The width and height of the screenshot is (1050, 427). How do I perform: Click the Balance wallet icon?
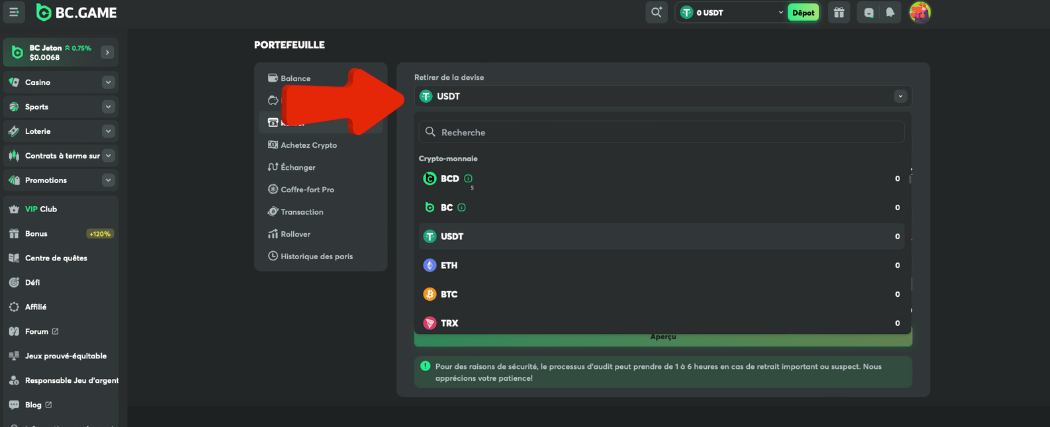[273, 78]
